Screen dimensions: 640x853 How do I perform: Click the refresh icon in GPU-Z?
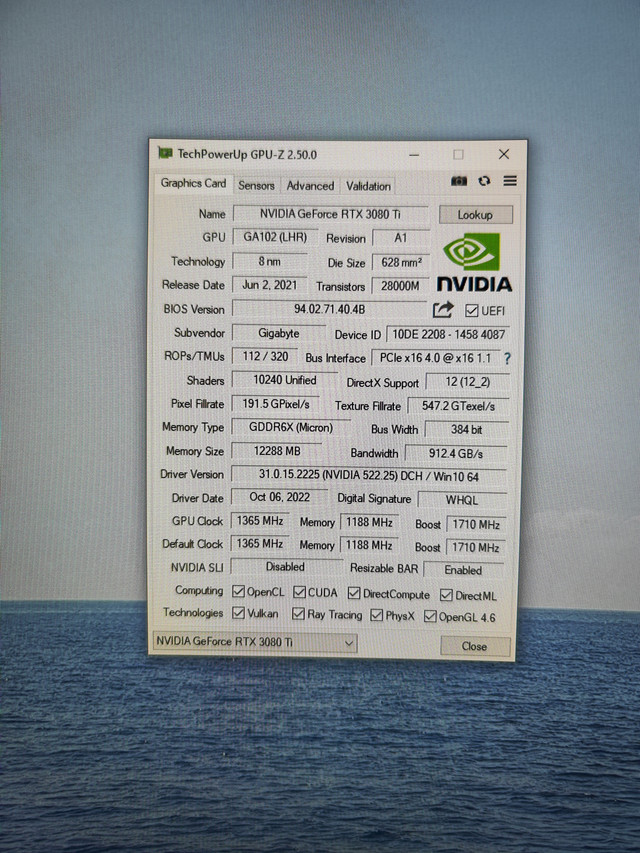485,181
